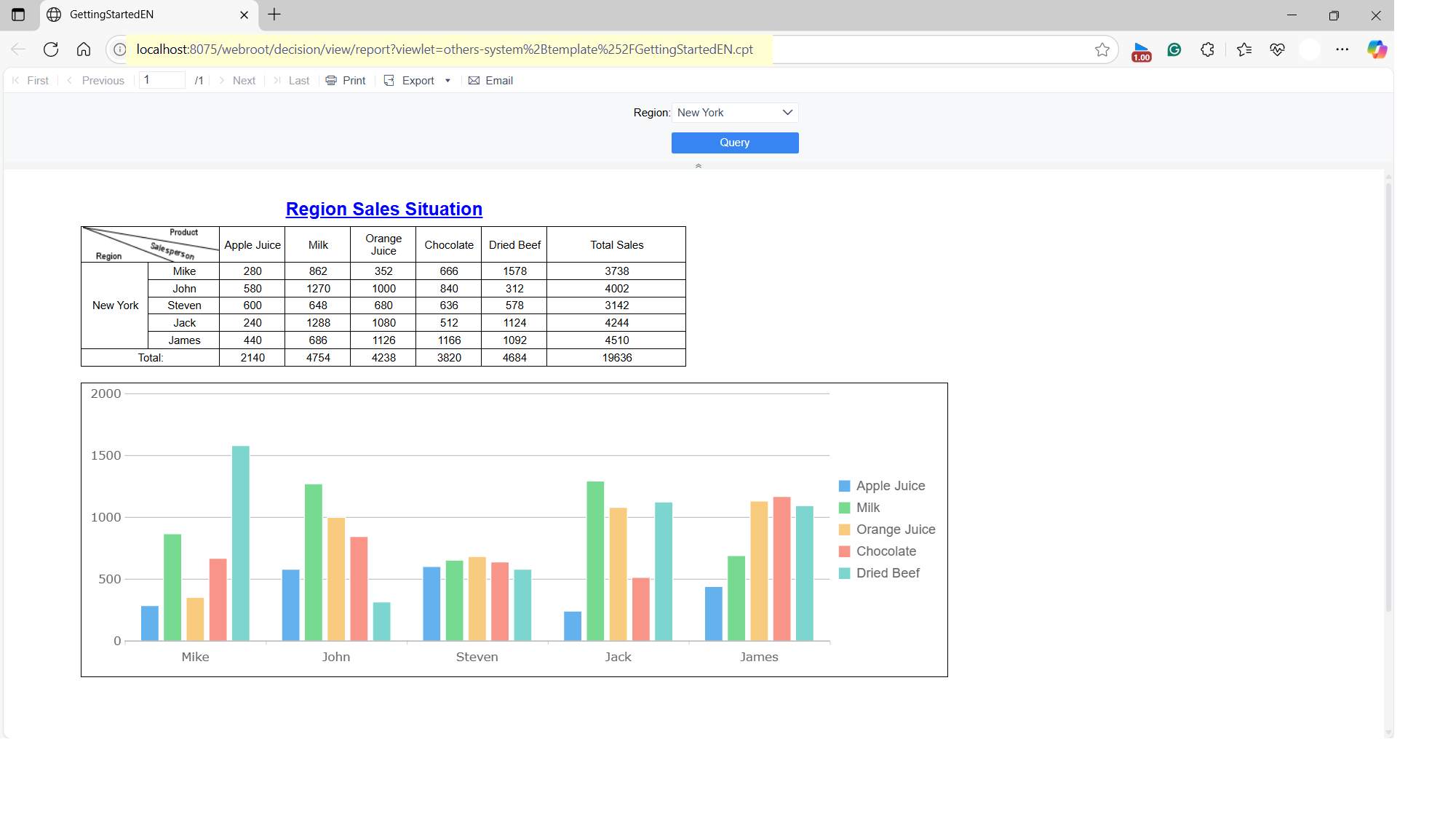The width and height of the screenshot is (1456, 819).
Task: Click the Chocolate legend color swatch
Action: pyautogui.click(x=844, y=551)
